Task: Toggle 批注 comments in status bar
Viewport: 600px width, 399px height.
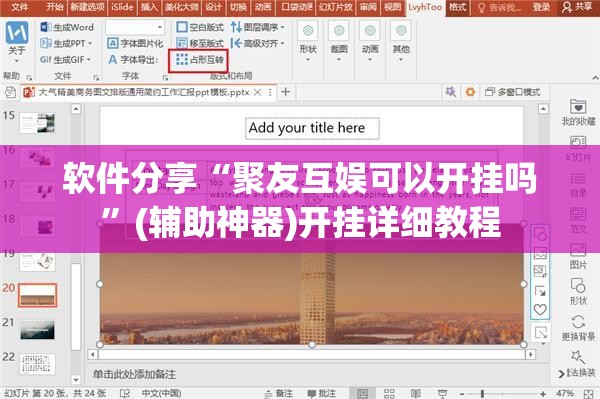Action: 322,393
